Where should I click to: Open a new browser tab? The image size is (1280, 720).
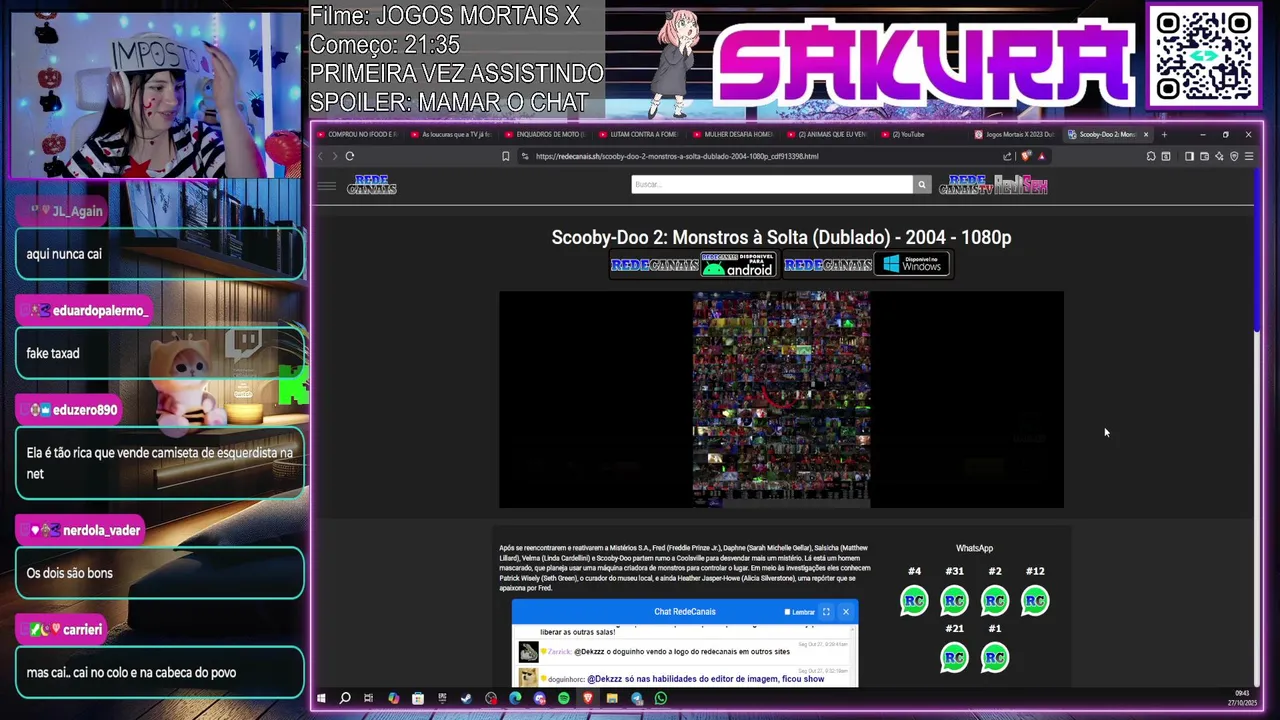coord(1164,134)
